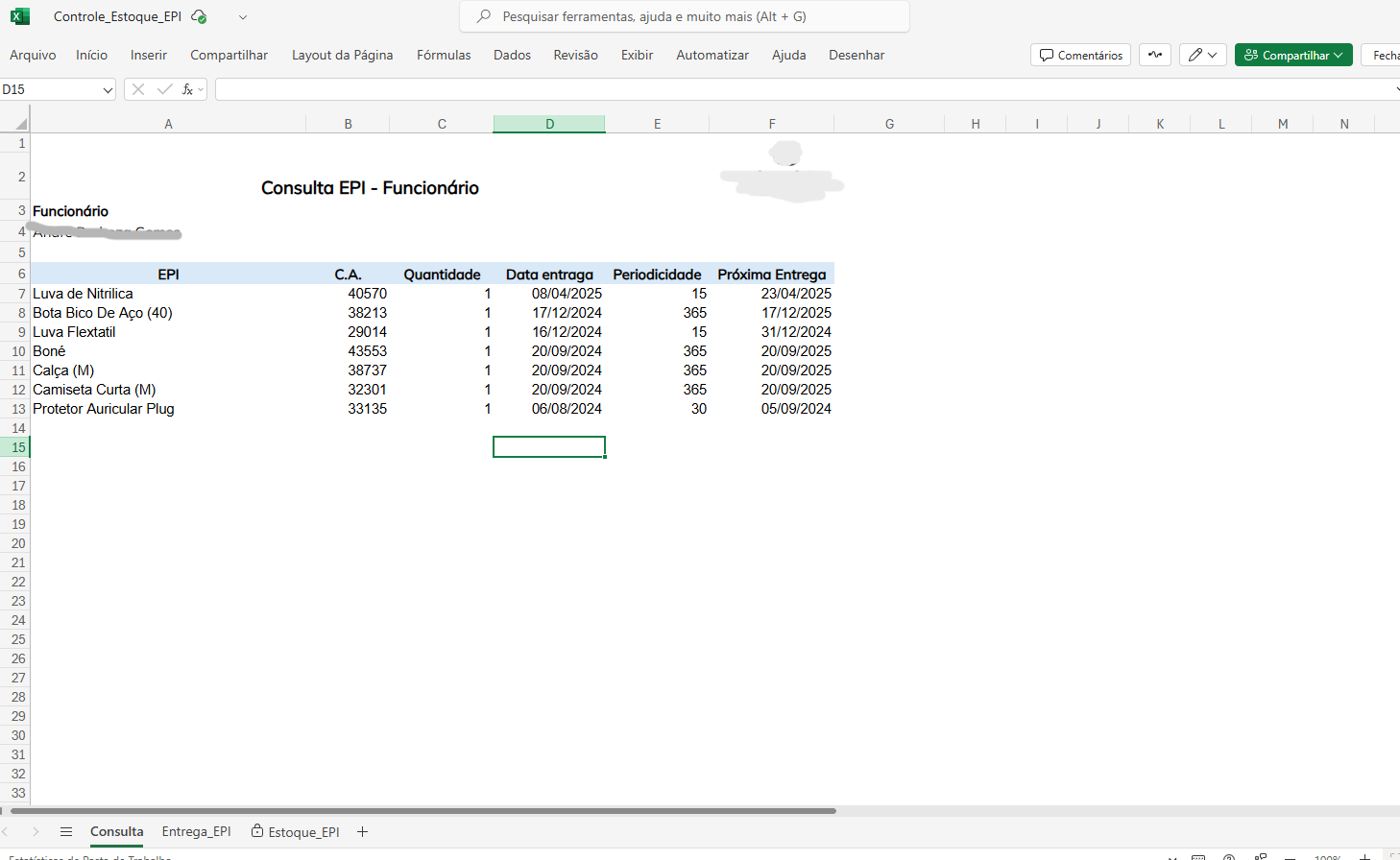Expand the file name dropdown chevron
This screenshot has width=1400, height=860.
coord(243,17)
